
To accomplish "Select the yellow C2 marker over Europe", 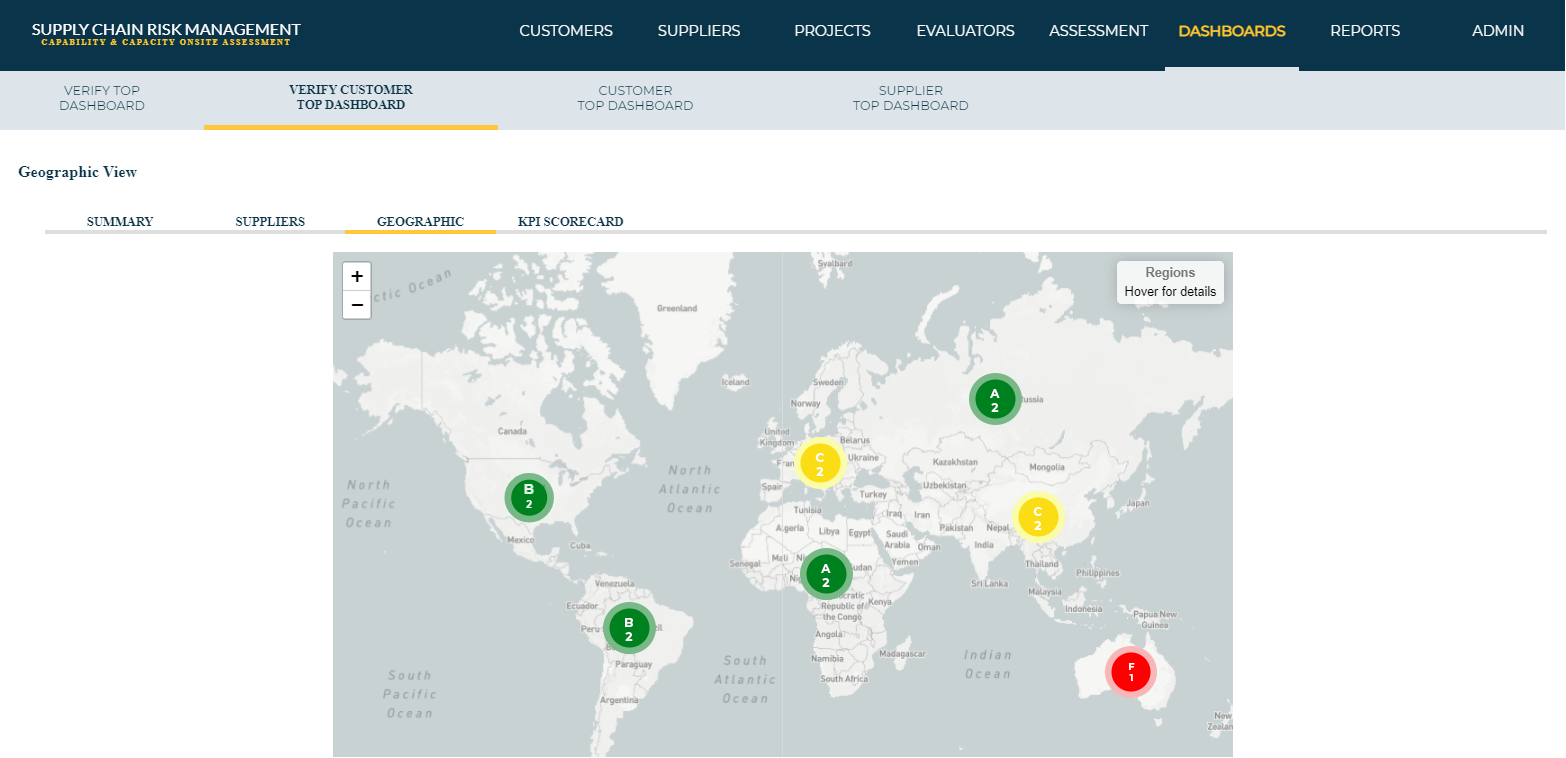I will click(x=820, y=463).
